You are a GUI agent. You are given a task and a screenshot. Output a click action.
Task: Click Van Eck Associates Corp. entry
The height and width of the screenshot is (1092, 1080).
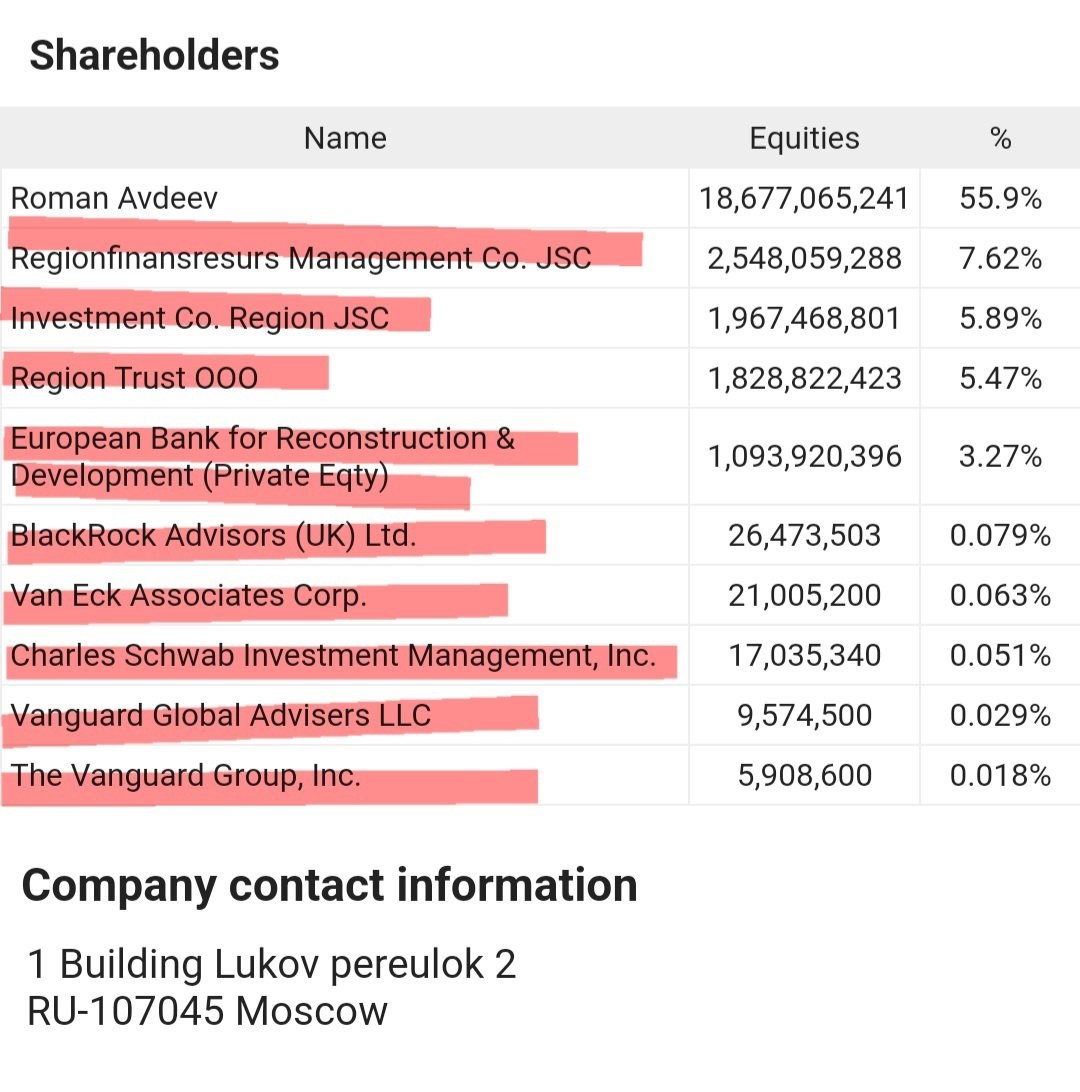pyautogui.click(x=189, y=596)
